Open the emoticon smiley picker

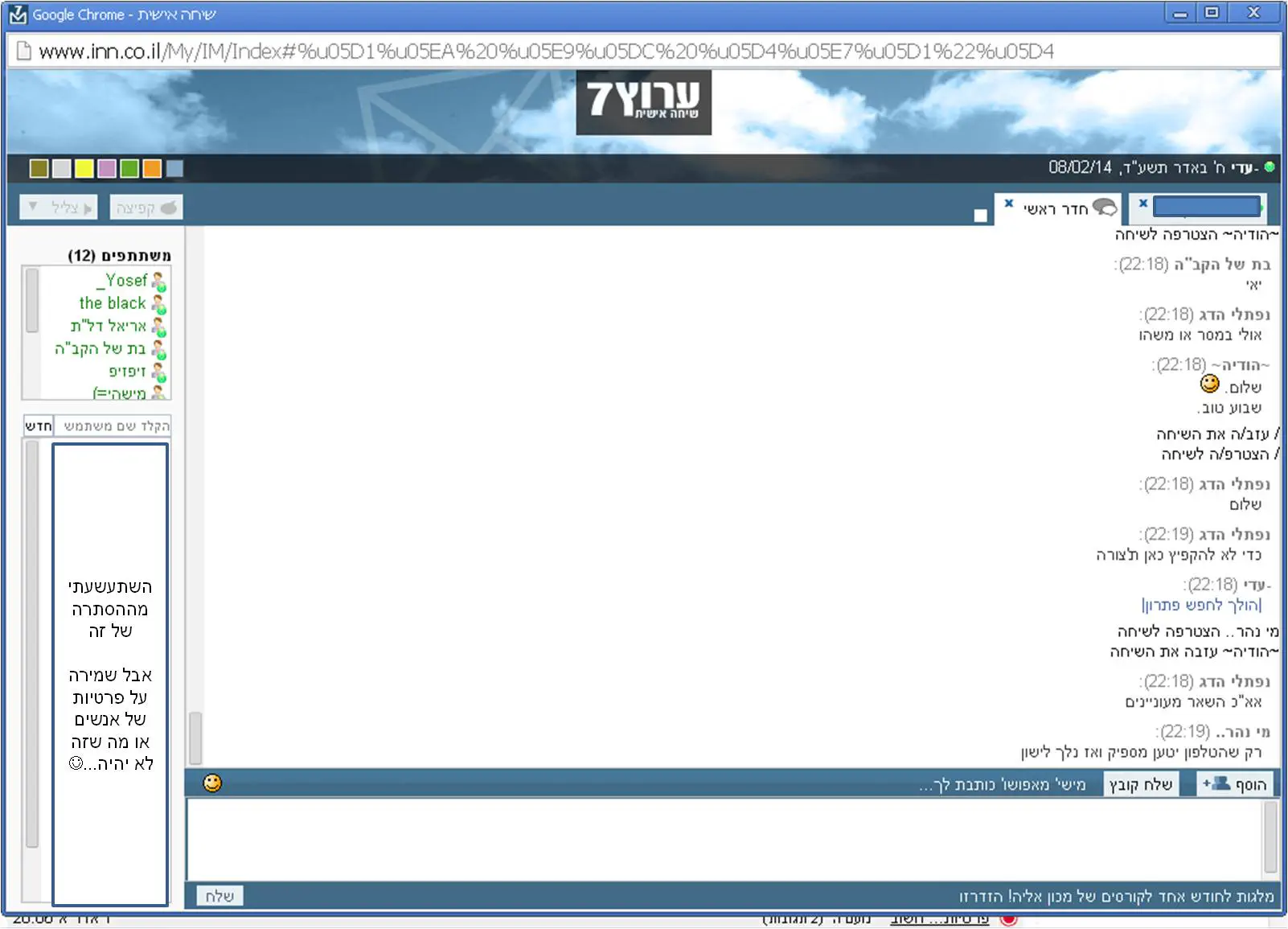pos(212,783)
